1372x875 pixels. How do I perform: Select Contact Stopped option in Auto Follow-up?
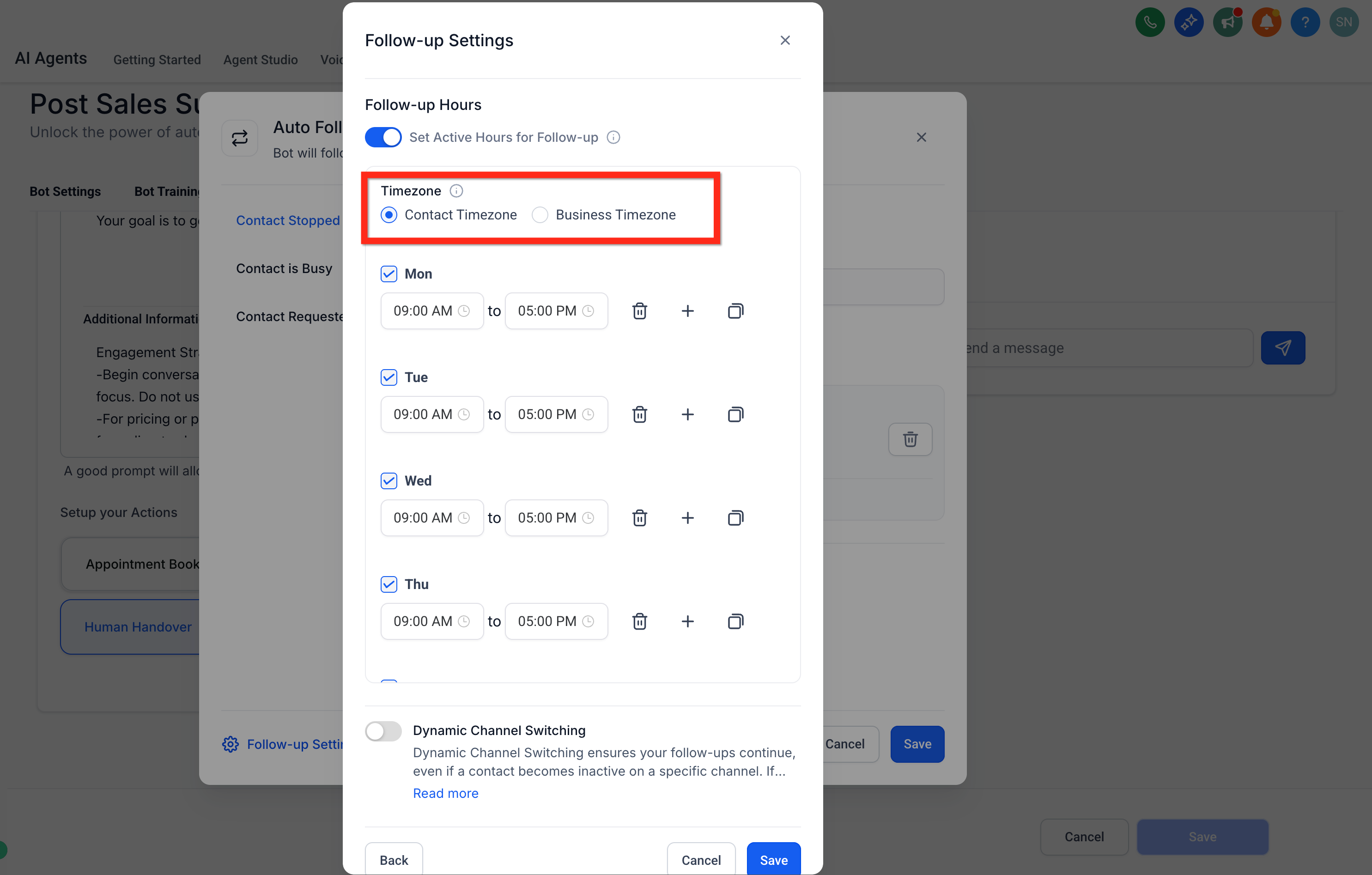tap(288, 220)
